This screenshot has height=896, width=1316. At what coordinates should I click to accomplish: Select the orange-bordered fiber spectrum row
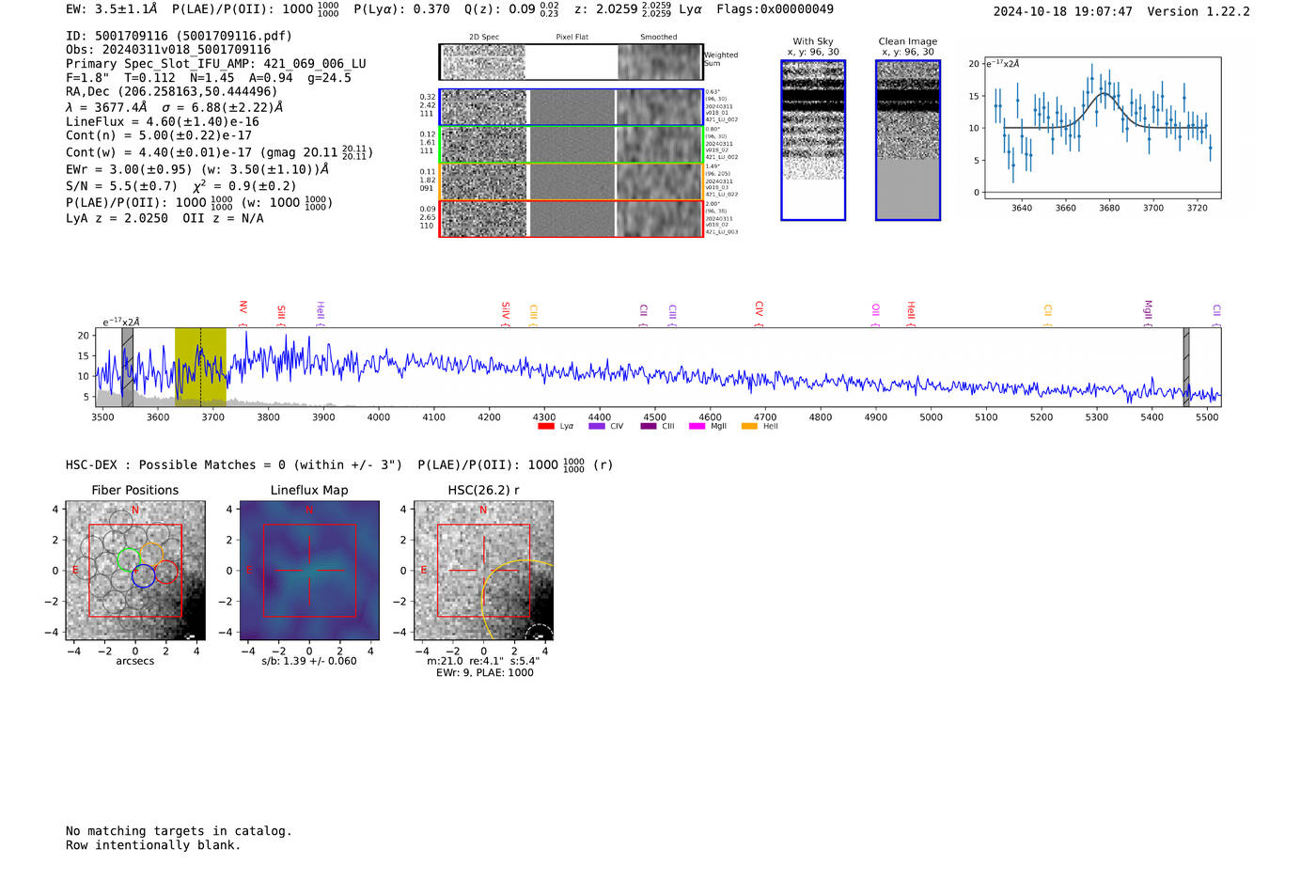[x=571, y=181]
